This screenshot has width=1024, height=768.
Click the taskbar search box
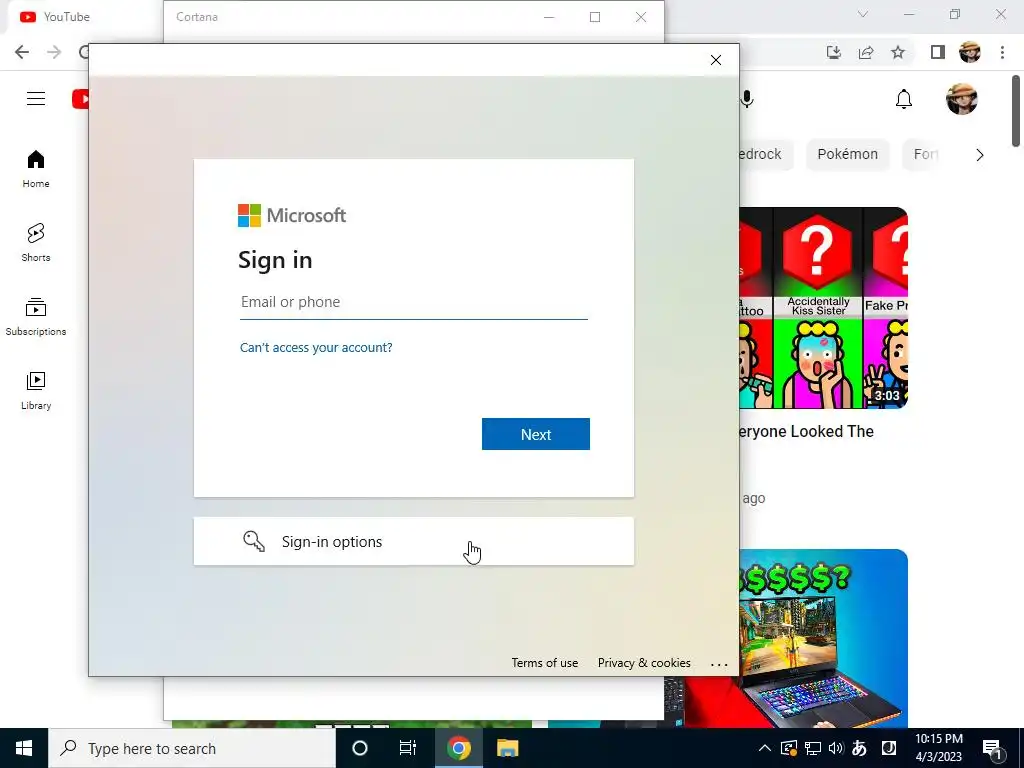192,748
